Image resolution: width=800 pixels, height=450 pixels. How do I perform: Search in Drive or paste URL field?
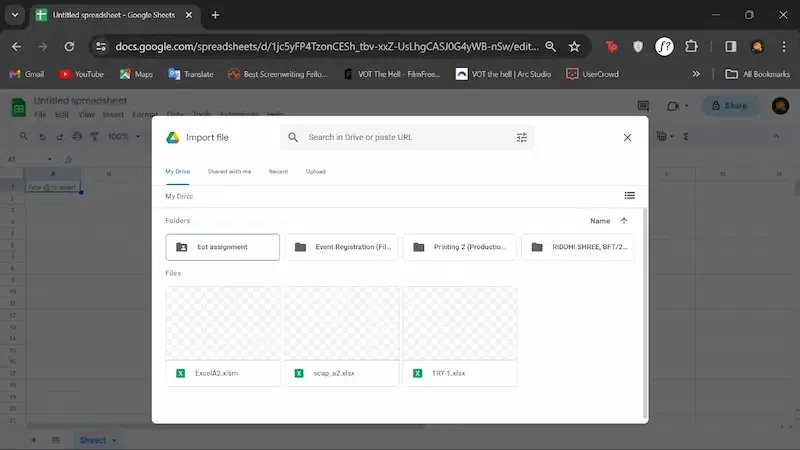(x=407, y=137)
